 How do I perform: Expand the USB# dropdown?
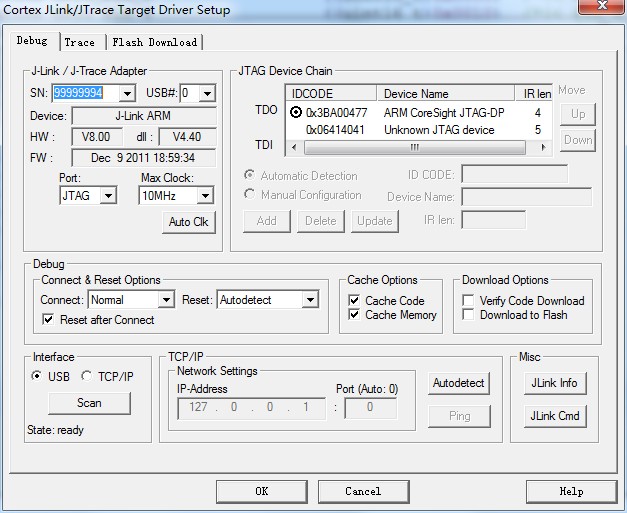207,94
